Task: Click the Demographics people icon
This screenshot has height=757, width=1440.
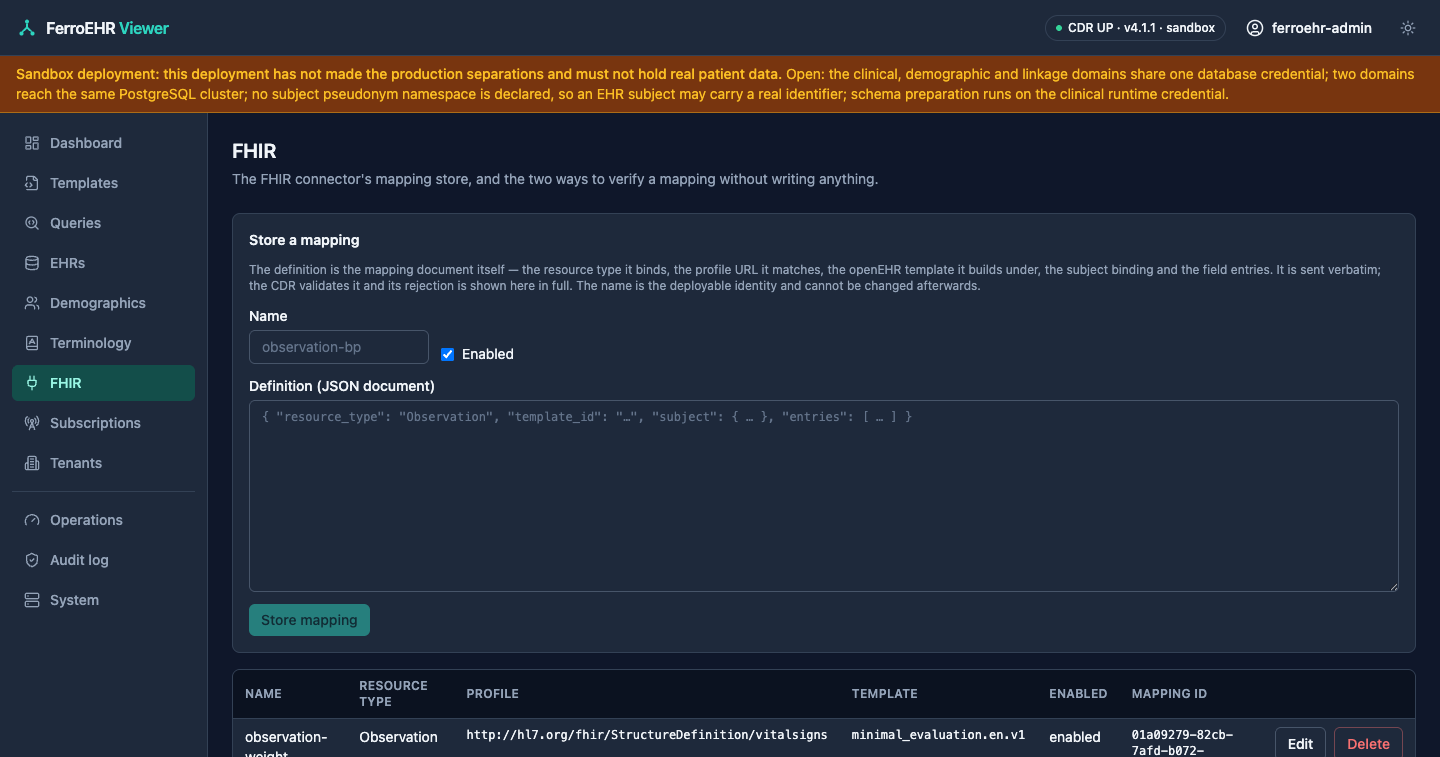Action: pyautogui.click(x=32, y=303)
